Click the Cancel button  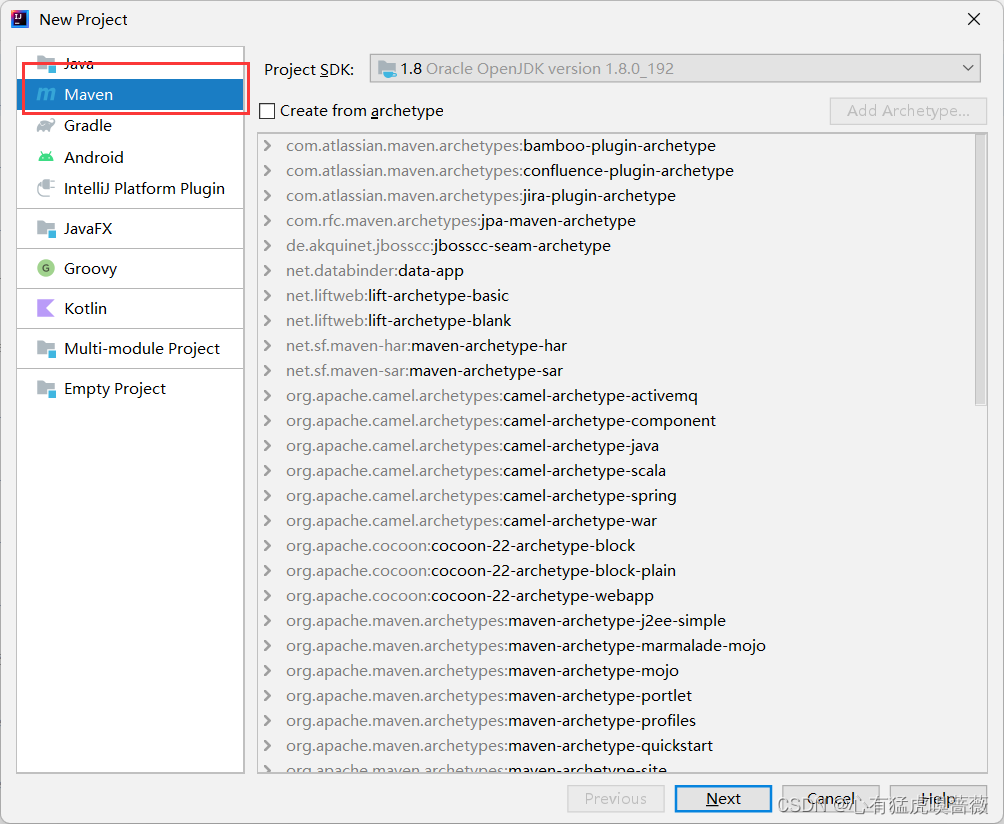[830, 799]
